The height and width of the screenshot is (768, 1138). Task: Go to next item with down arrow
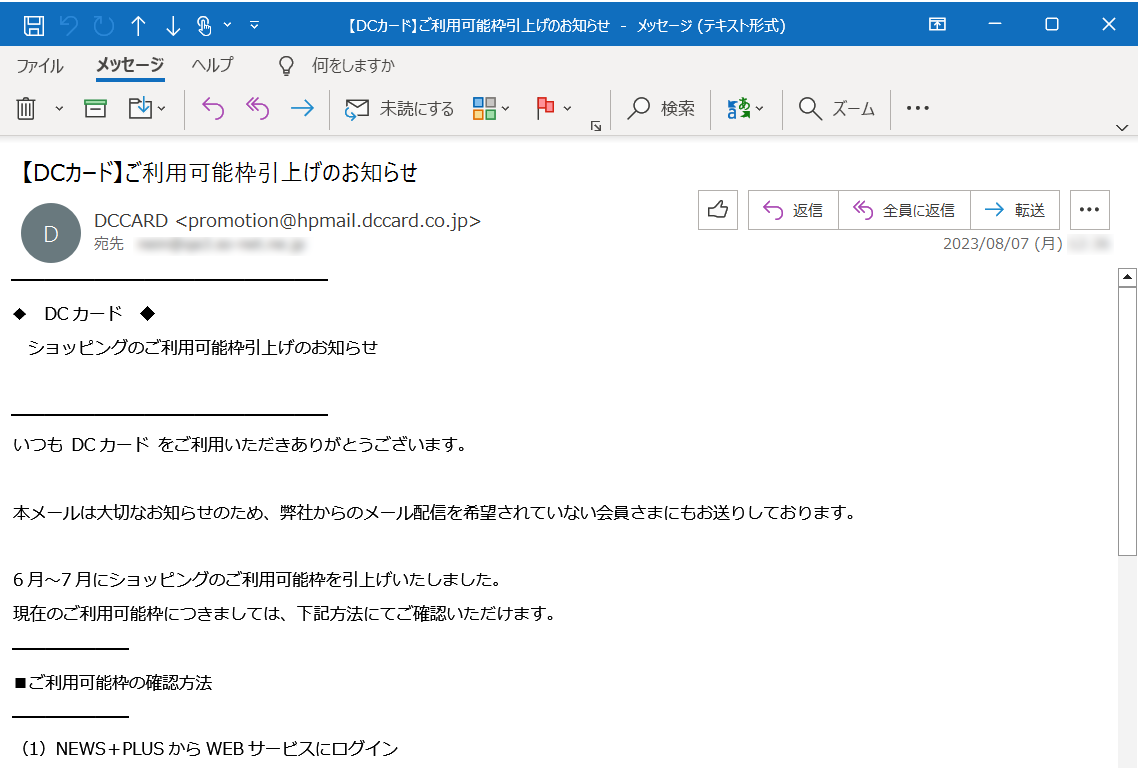pos(172,25)
